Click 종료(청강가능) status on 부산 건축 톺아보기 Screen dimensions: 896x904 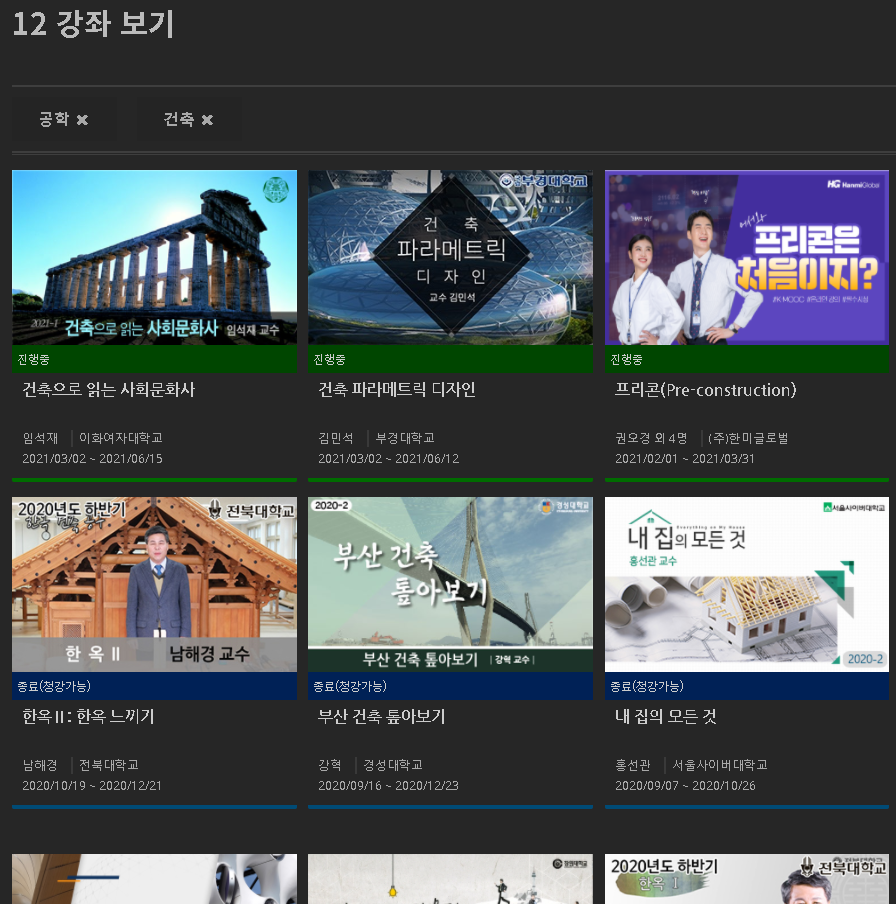pyautogui.click(x=349, y=686)
